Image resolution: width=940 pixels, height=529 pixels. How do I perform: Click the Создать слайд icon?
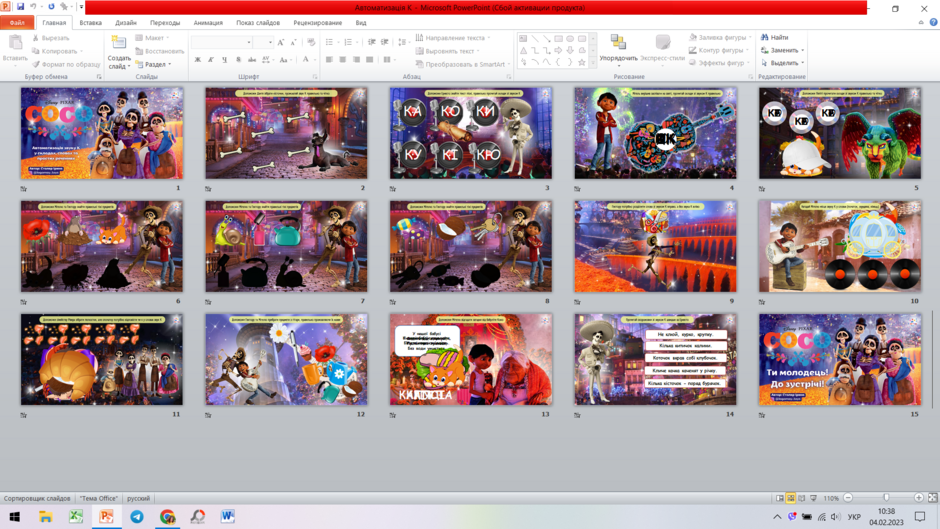pyautogui.click(x=119, y=42)
